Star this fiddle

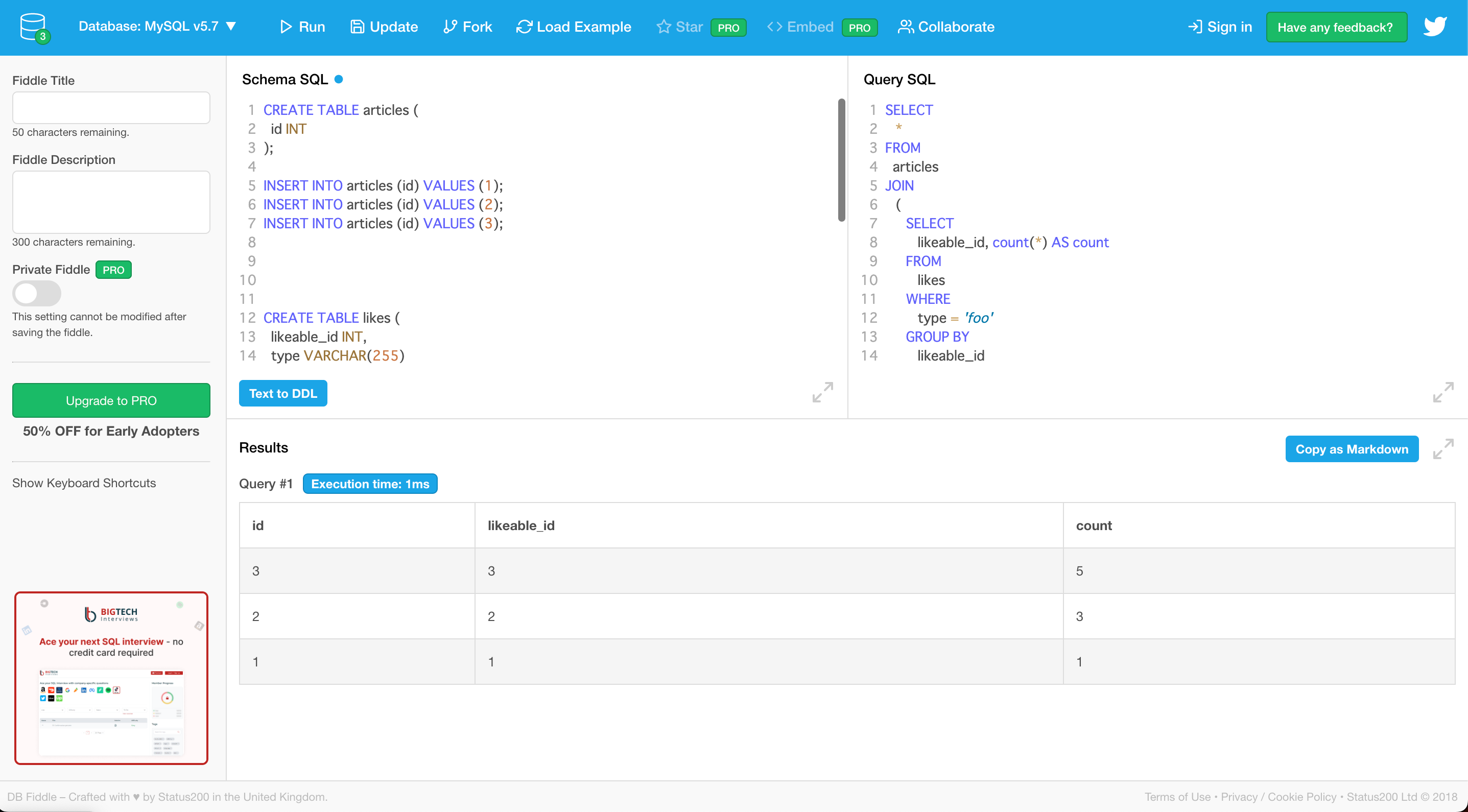[x=680, y=27]
